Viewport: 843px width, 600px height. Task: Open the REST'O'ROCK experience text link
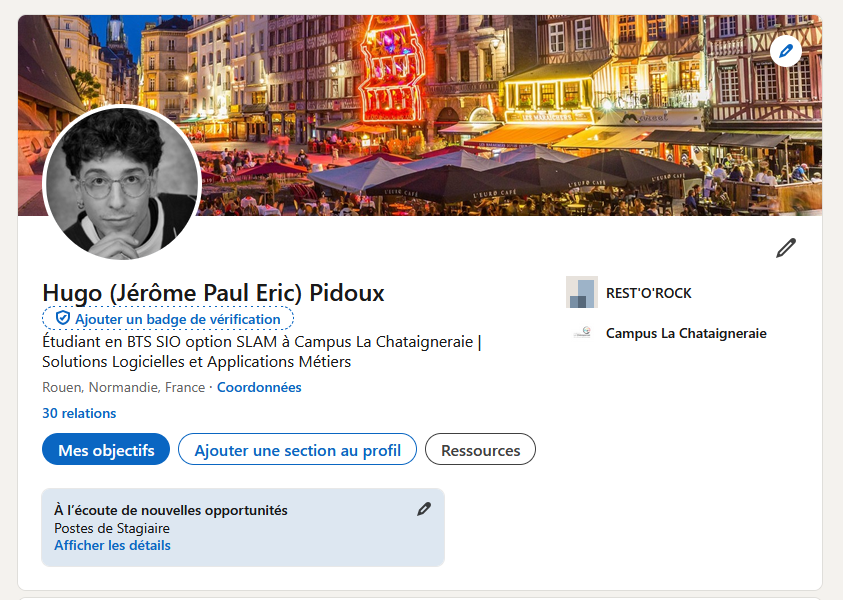tap(648, 293)
